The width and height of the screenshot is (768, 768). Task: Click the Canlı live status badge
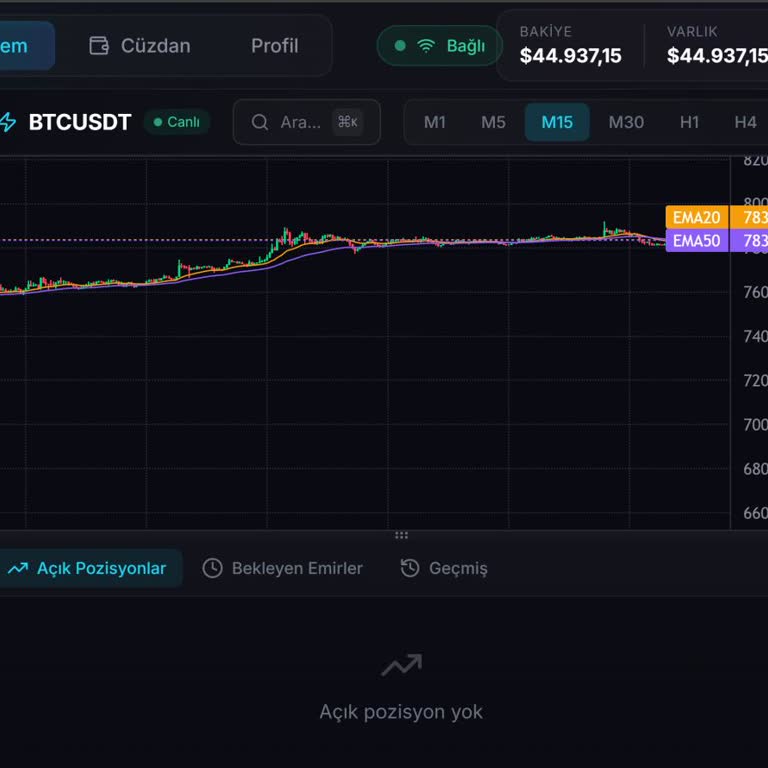[177, 121]
